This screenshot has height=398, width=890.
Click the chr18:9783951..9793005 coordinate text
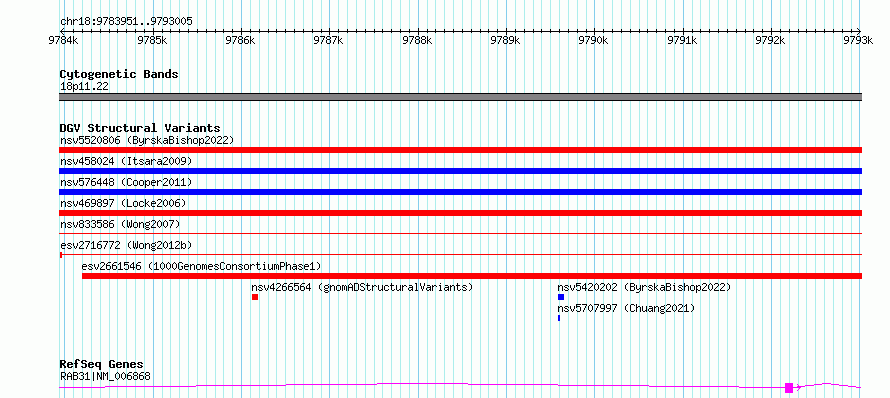click(126, 22)
